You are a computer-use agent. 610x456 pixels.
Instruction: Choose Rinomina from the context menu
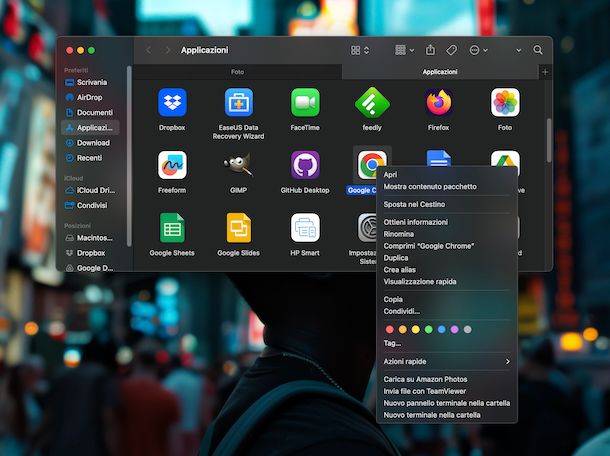pos(447,234)
